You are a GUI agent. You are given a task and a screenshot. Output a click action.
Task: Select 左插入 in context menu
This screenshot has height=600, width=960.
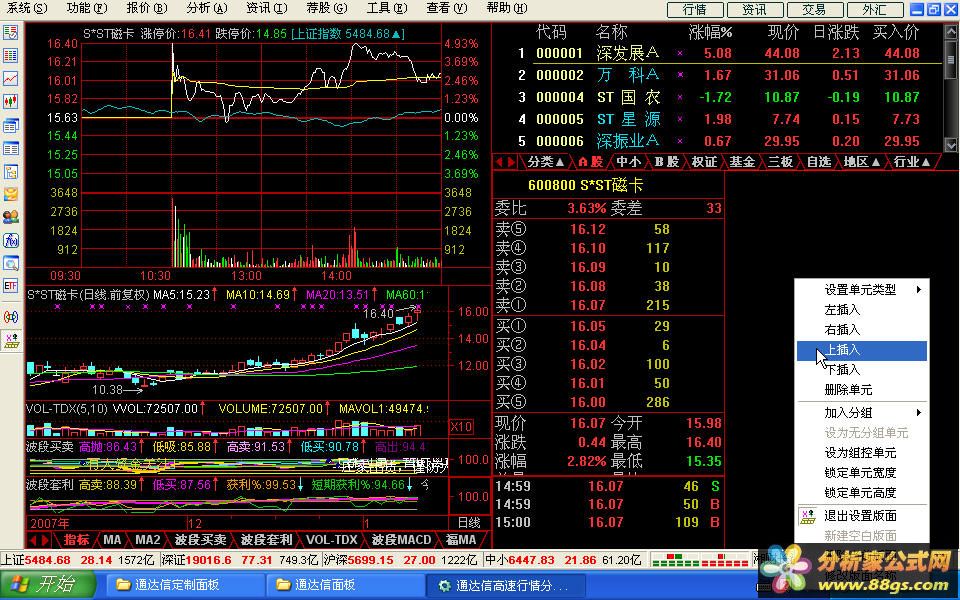click(x=861, y=310)
